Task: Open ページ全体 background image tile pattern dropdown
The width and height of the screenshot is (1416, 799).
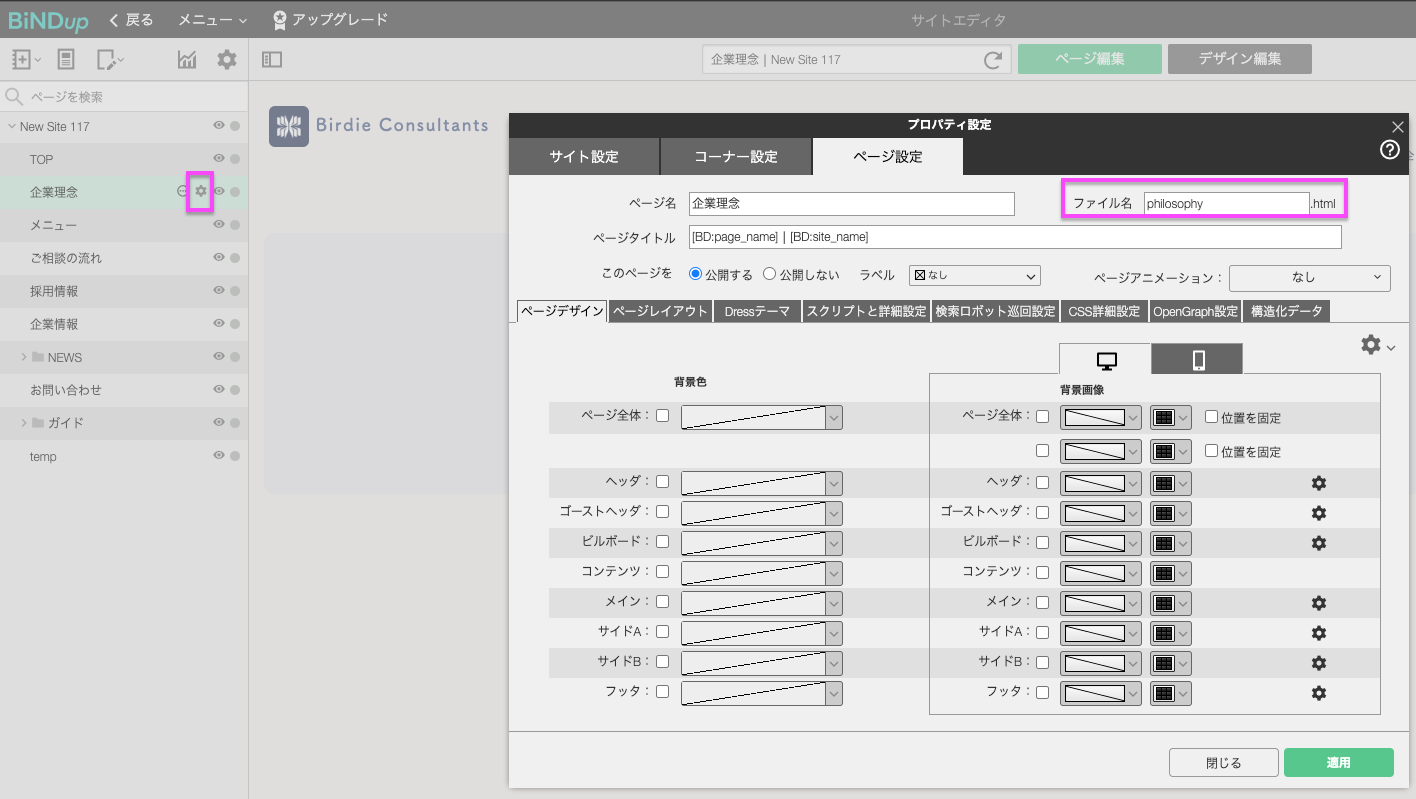Action: tap(1171, 418)
